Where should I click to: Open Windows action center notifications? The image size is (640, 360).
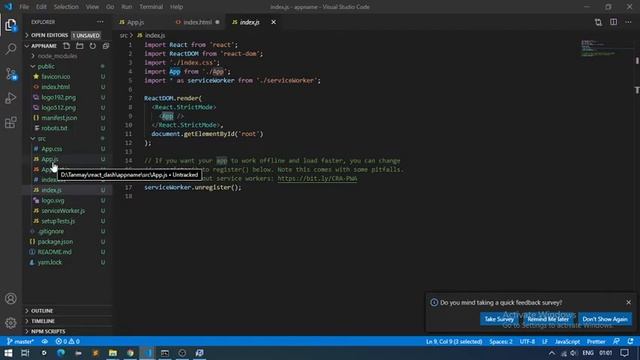point(624,353)
